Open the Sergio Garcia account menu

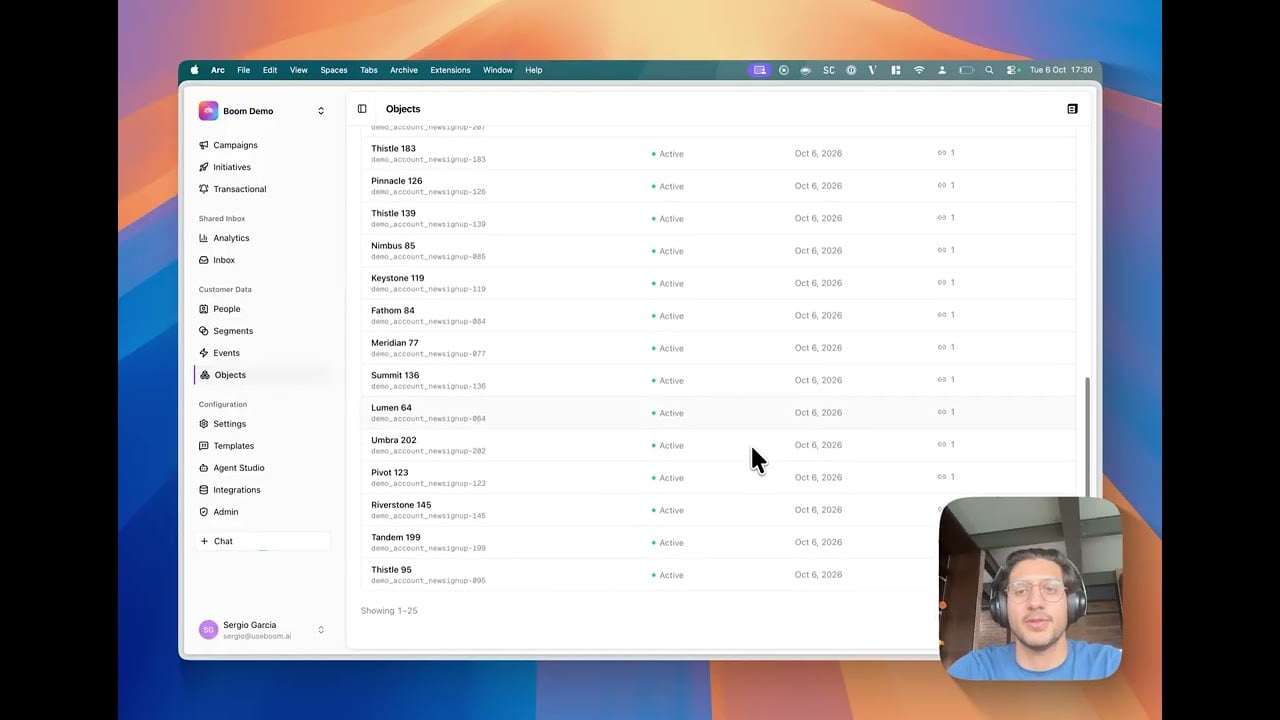262,630
